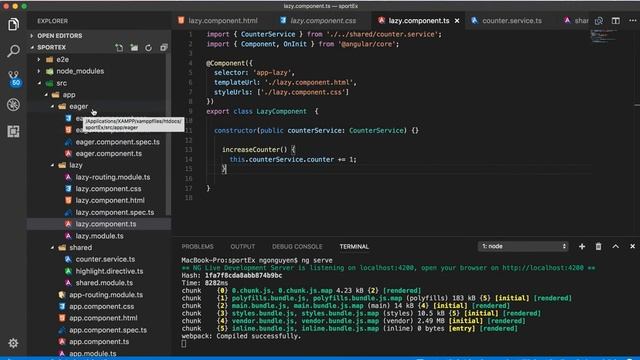
Task: Collapse all folders in SPORTEX explorer
Action: point(164,48)
